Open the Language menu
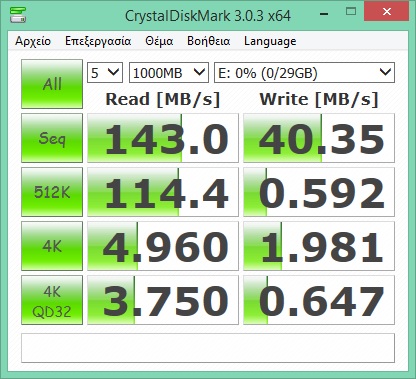 pos(270,41)
